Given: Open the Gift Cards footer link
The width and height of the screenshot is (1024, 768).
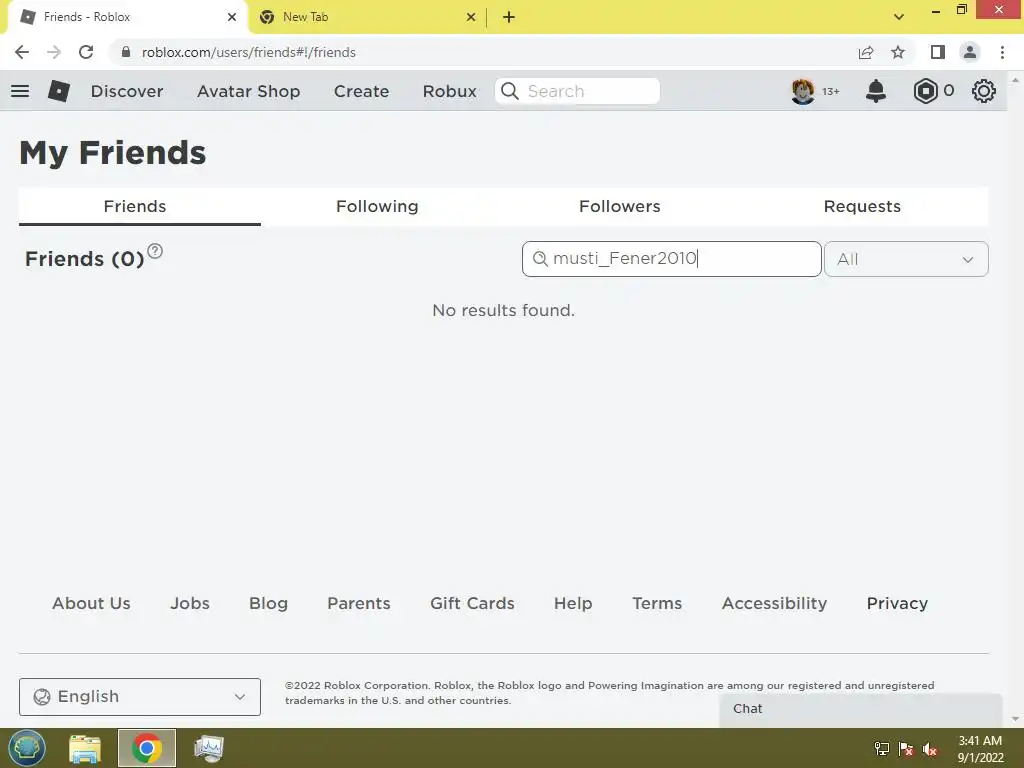Looking at the screenshot, I should [472, 603].
